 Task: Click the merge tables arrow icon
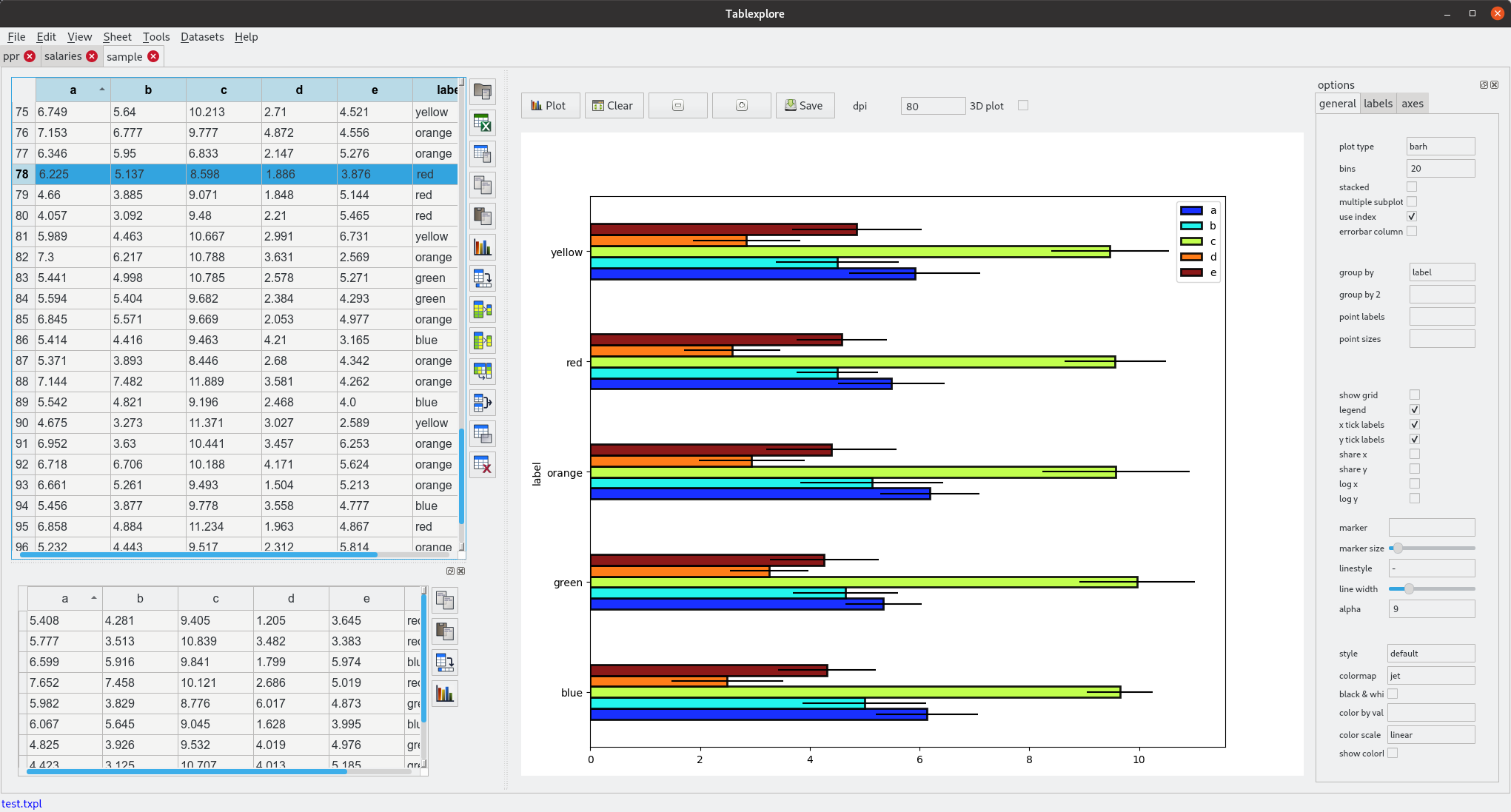(x=483, y=403)
